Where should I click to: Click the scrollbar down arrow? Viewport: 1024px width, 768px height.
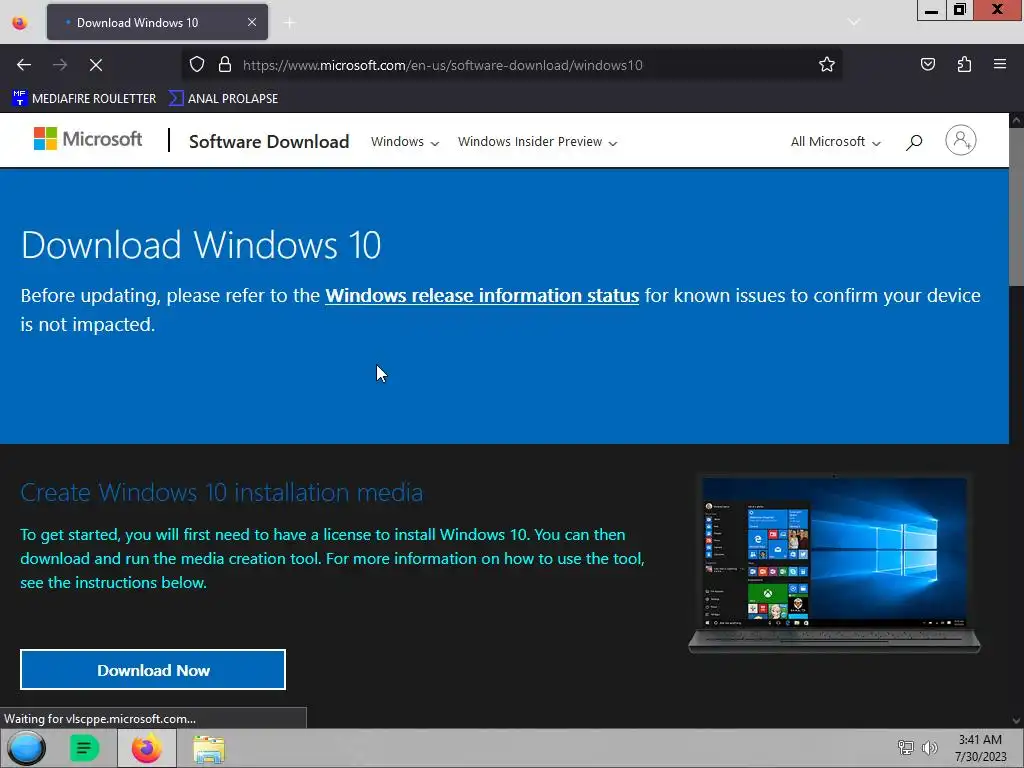coord(1016,720)
